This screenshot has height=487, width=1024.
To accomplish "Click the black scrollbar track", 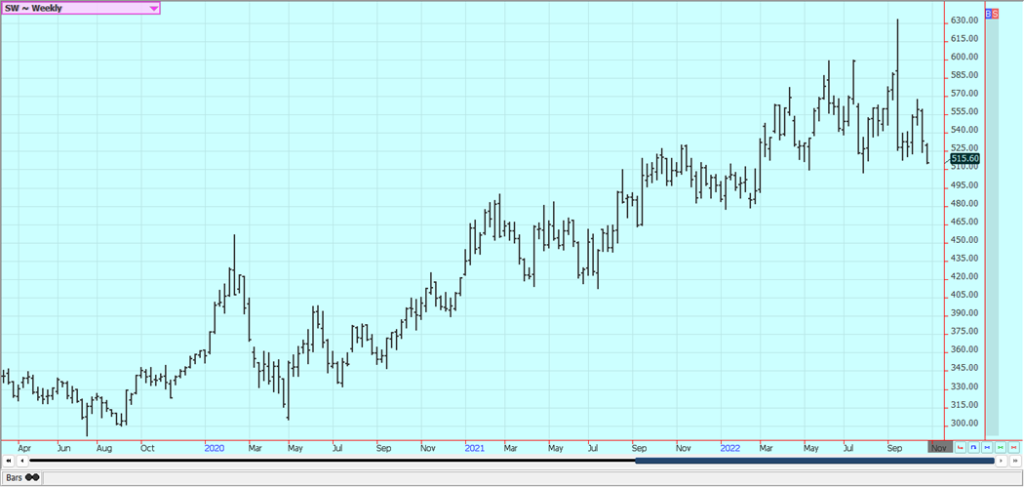I will [332, 461].
